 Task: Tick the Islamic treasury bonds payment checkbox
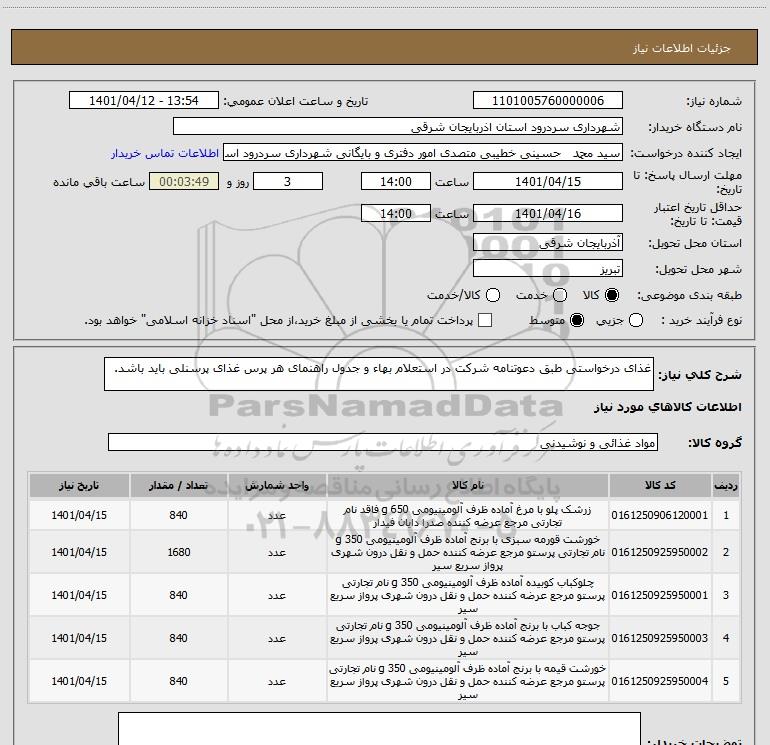485,320
